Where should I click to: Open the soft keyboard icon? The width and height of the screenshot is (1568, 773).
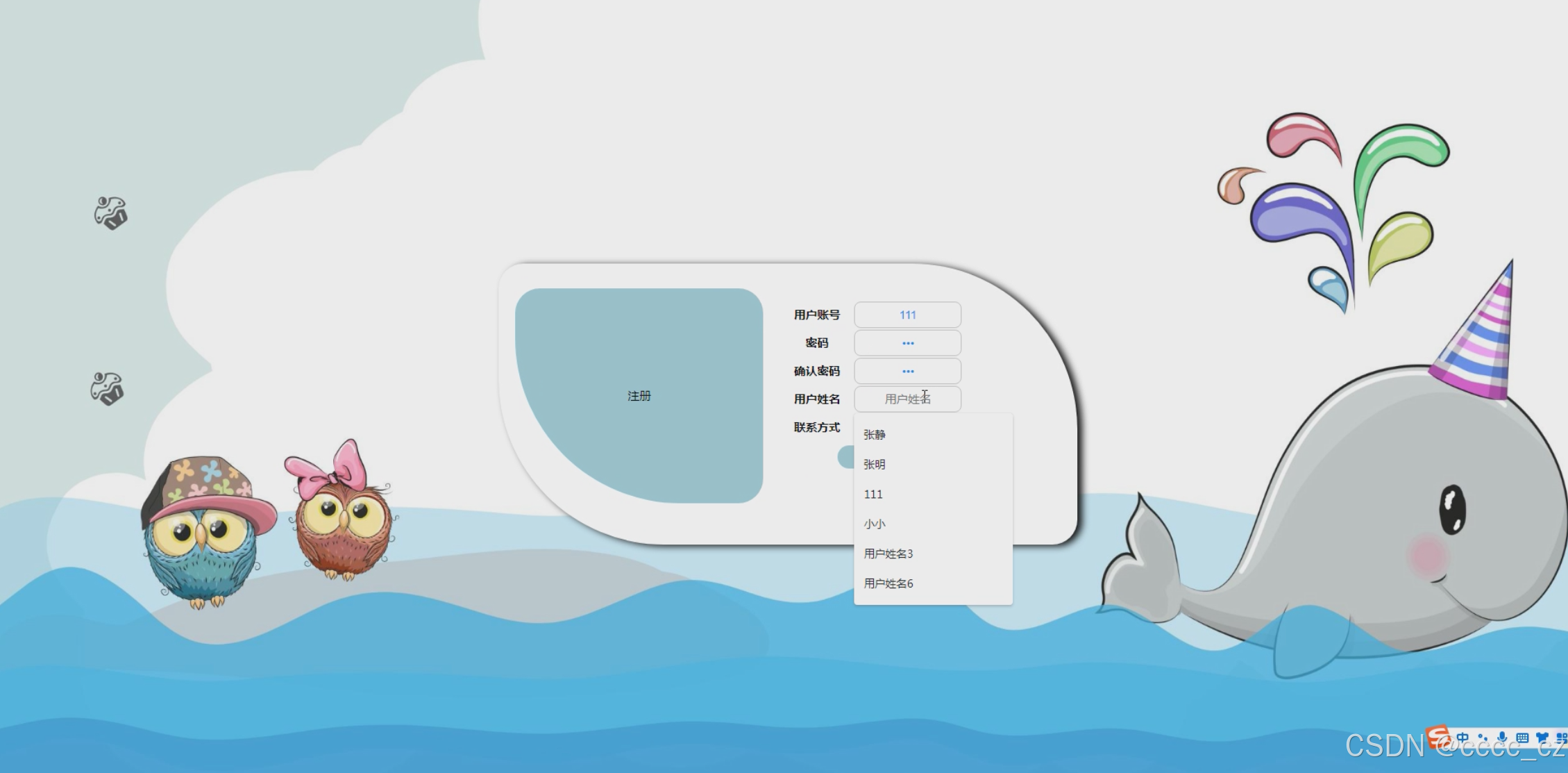tap(1522, 738)
